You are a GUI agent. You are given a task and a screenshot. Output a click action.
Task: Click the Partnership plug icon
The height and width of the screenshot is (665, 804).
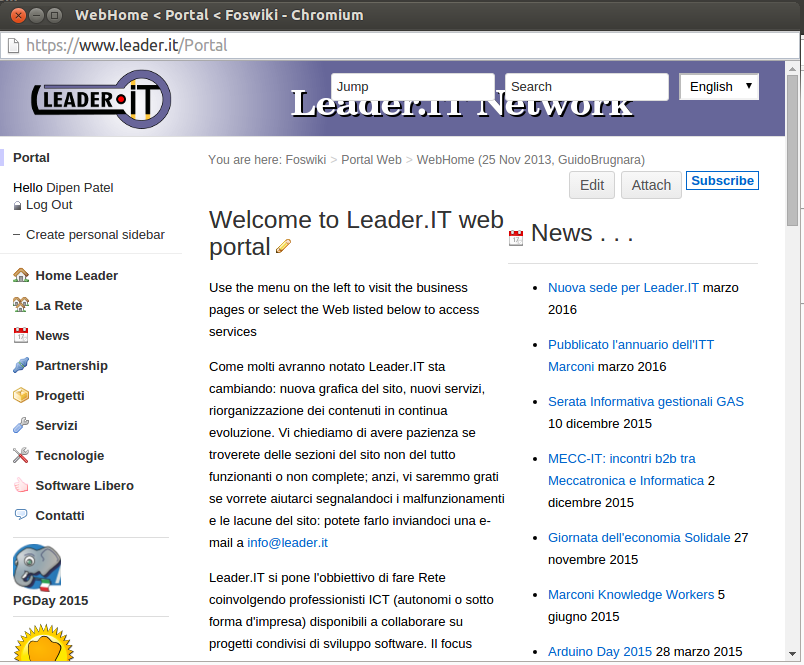tap(21, 366)
